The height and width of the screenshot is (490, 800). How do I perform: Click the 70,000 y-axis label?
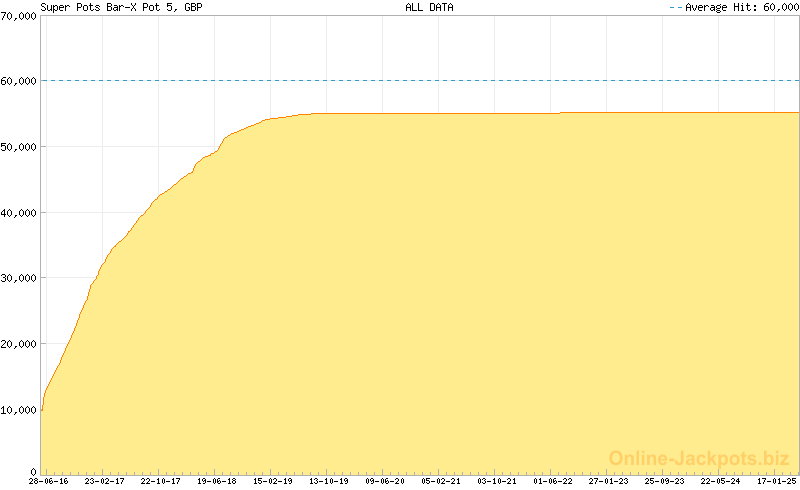18,16
